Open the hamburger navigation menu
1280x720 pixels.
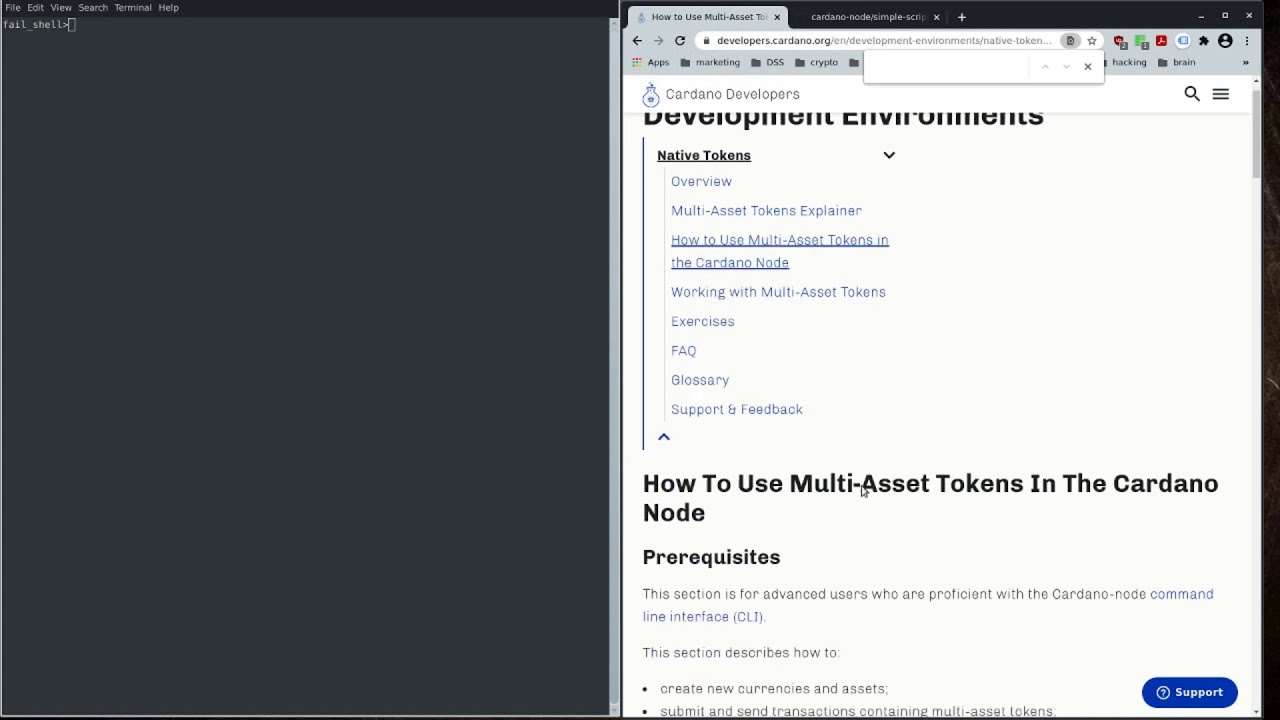(x=1221, y=94)
